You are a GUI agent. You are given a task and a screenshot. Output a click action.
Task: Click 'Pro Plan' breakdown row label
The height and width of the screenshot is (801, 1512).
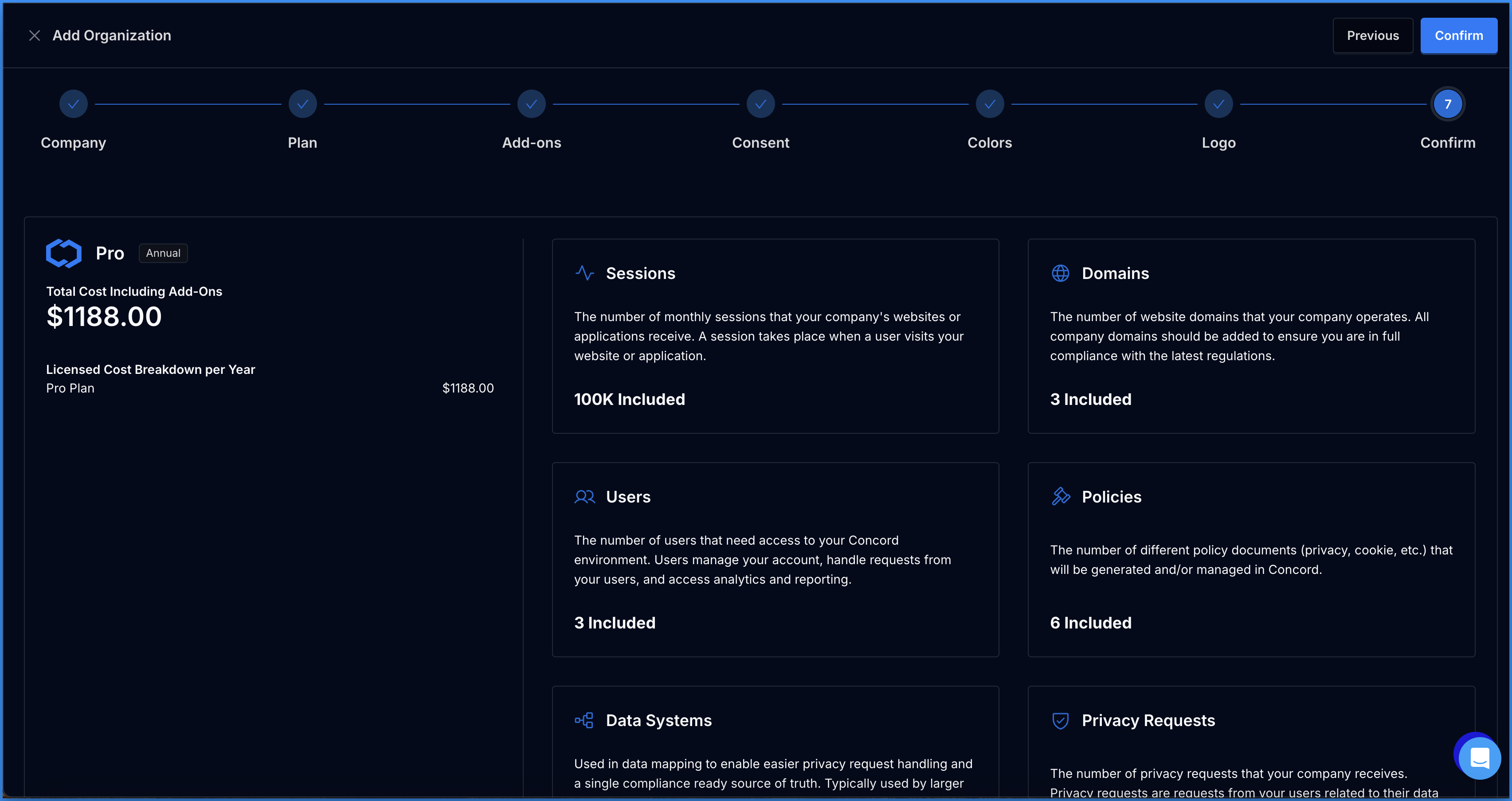71,388
